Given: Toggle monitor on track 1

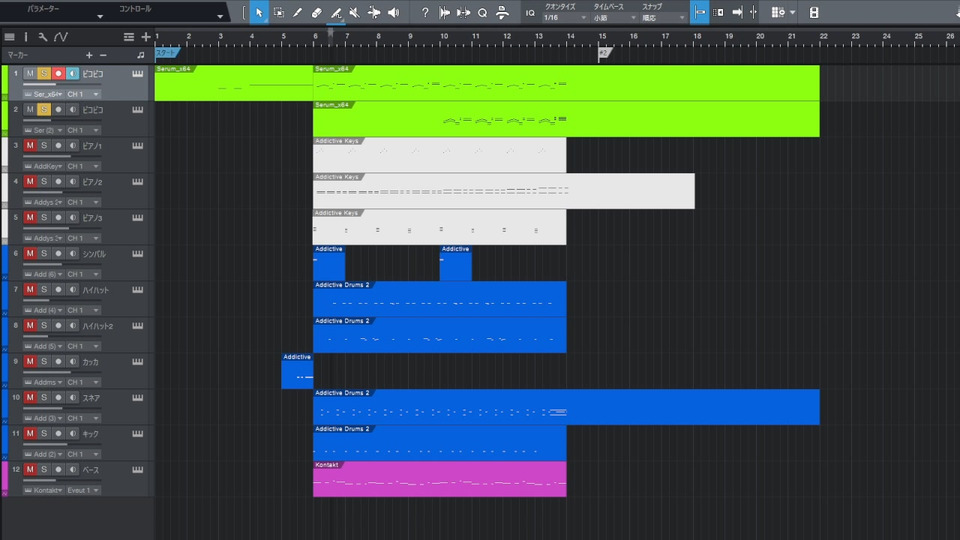Looking at the screenshot, I should coord(73,73).
